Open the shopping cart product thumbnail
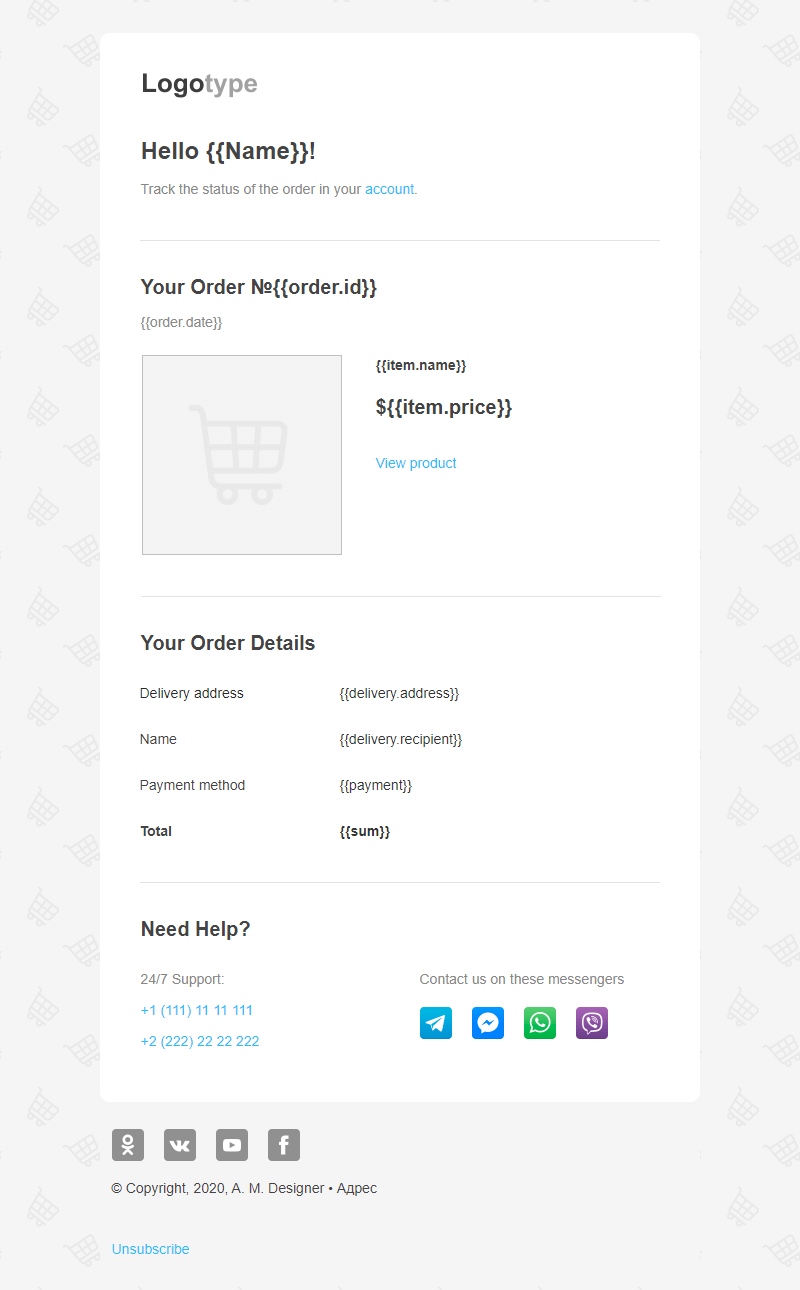Image resolution: width=800 pixels, height=1290 pixels. click(x=241, y=455)
